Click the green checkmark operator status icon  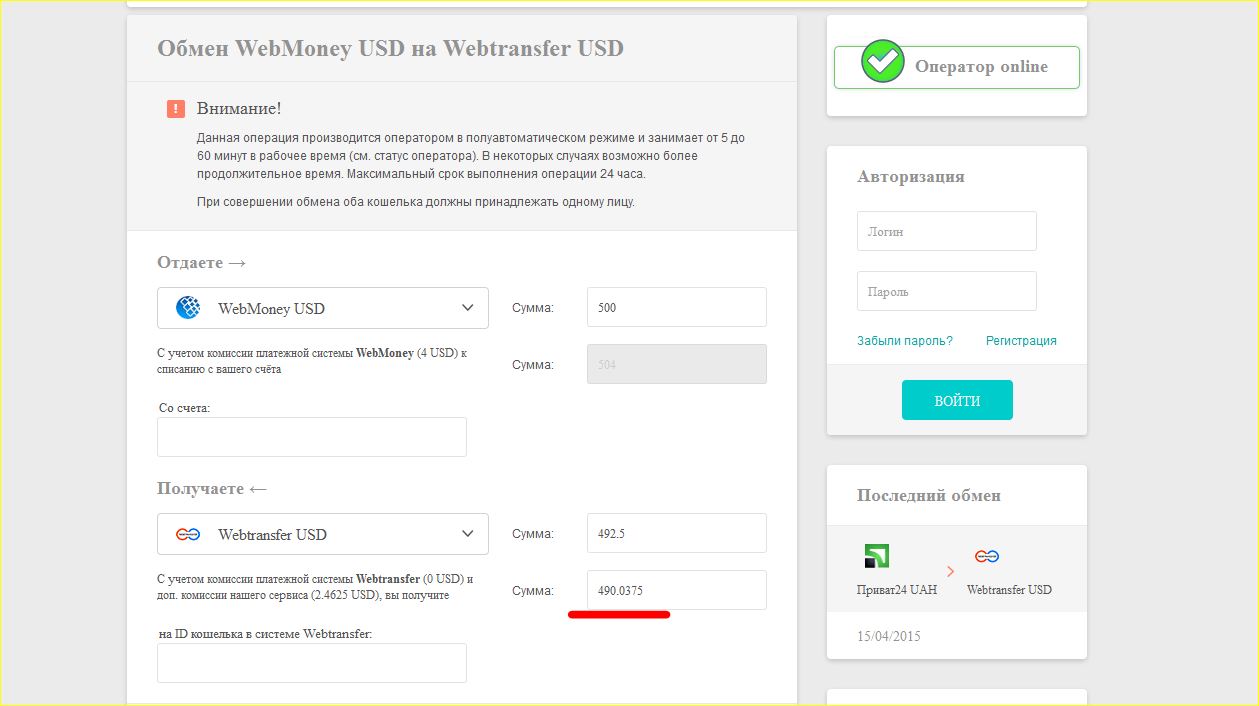(883, 62)
